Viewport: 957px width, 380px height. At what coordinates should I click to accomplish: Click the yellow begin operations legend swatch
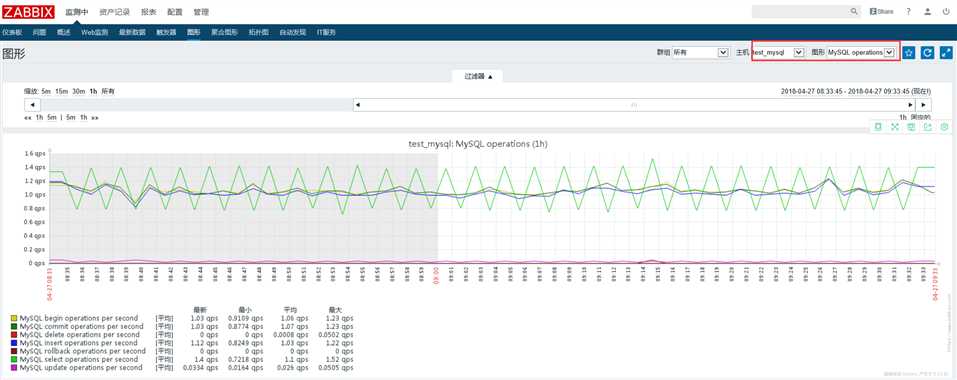(x=13, y=318)
